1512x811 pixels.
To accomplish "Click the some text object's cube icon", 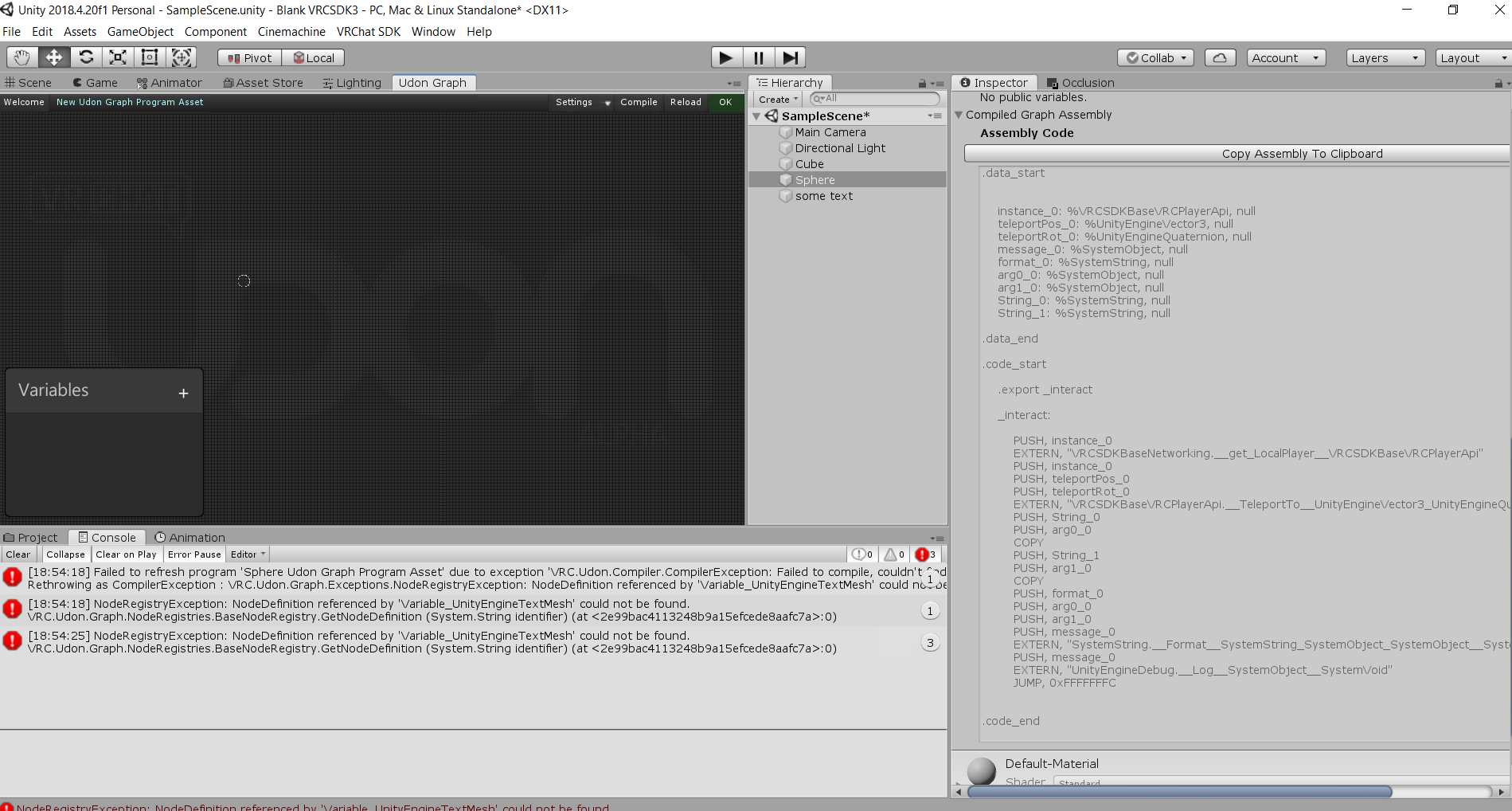I will click(786, 196).
